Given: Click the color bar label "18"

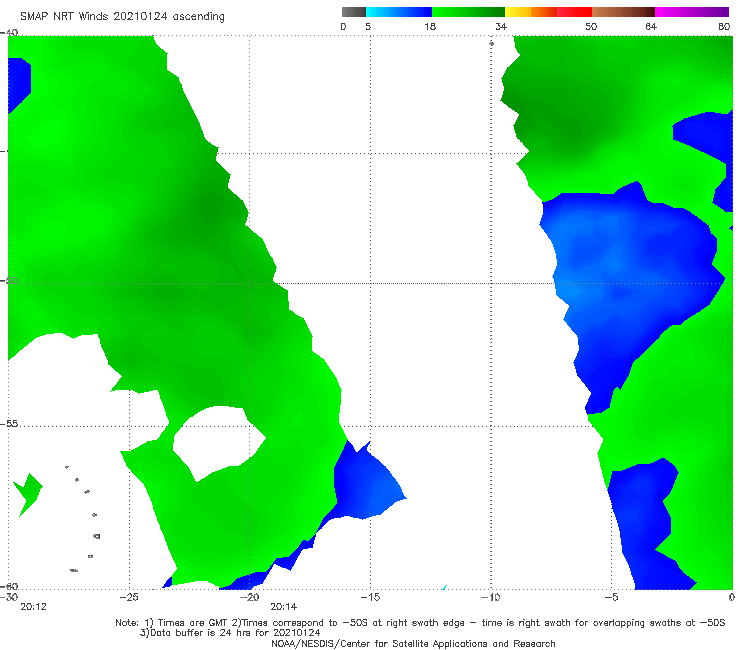Looking at the screenshot, I should [430, 26].
